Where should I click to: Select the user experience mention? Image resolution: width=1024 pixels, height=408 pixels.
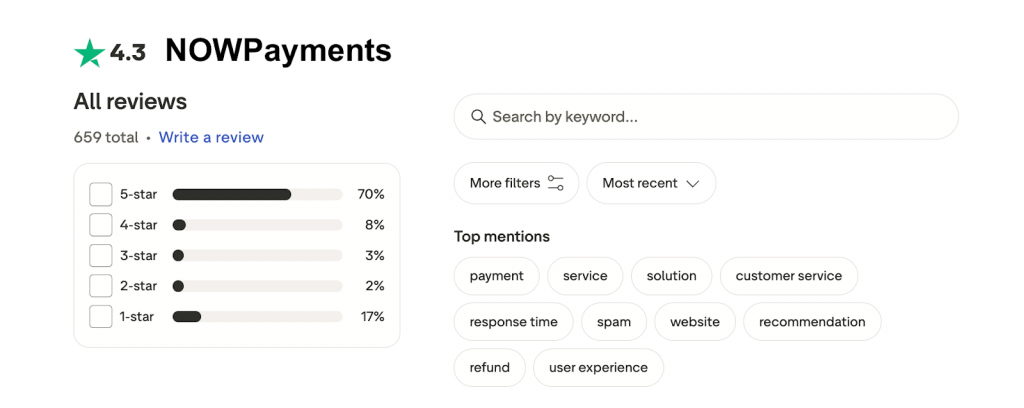(x=597, y=367)
